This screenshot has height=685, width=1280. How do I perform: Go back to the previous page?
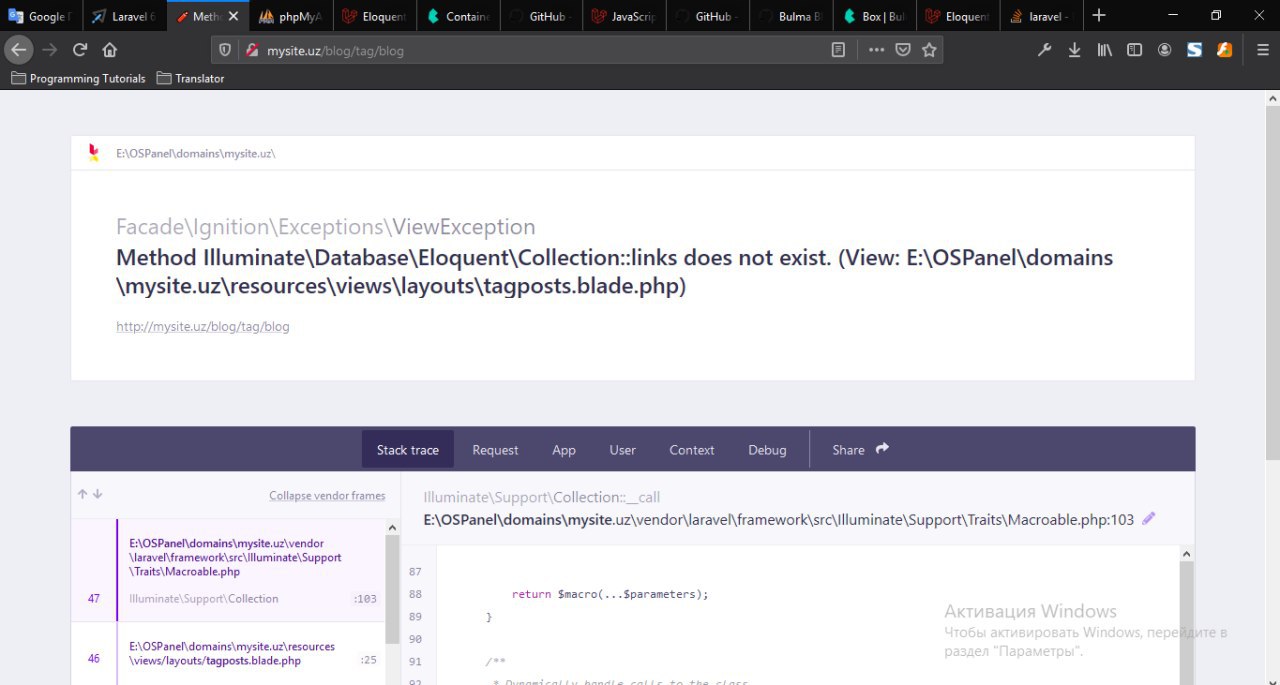tap(18, 50)
